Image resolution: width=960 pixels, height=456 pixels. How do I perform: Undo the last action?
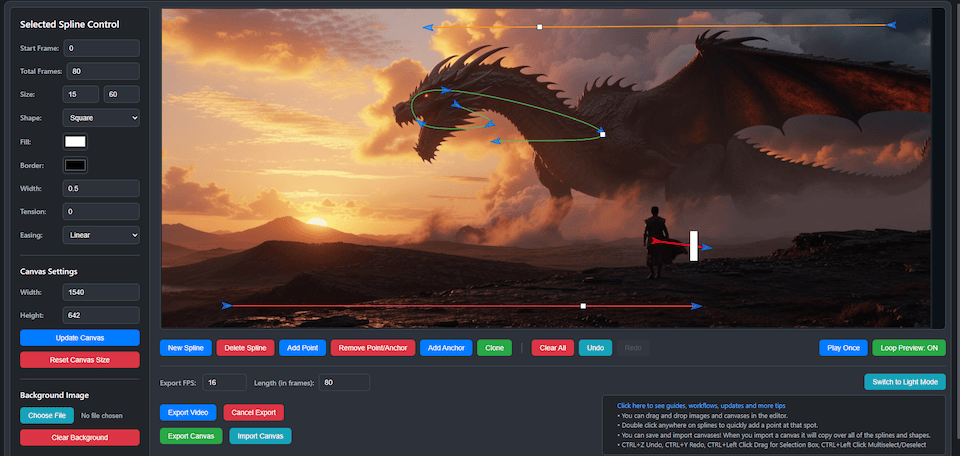(595, 348)
